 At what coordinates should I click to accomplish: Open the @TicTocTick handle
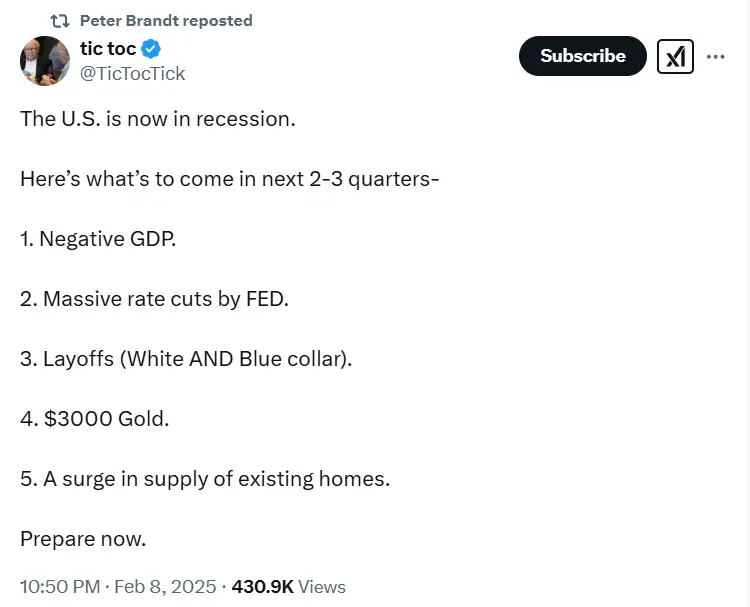[x=132, y=73]
